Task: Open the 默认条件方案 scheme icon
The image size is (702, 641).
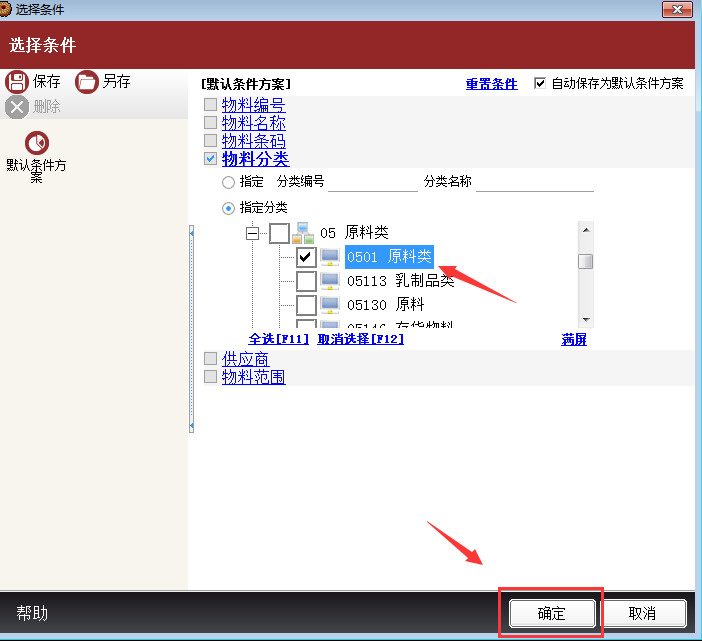Action: [36, 143]
